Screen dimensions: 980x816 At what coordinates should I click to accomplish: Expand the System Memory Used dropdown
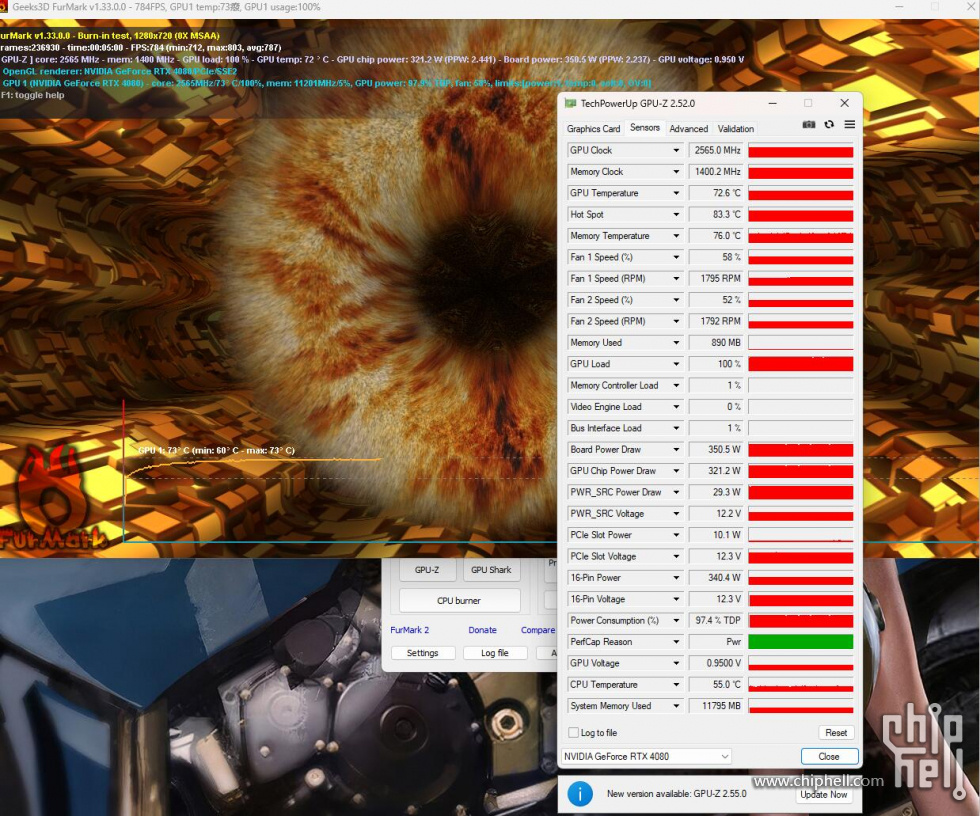676,706
